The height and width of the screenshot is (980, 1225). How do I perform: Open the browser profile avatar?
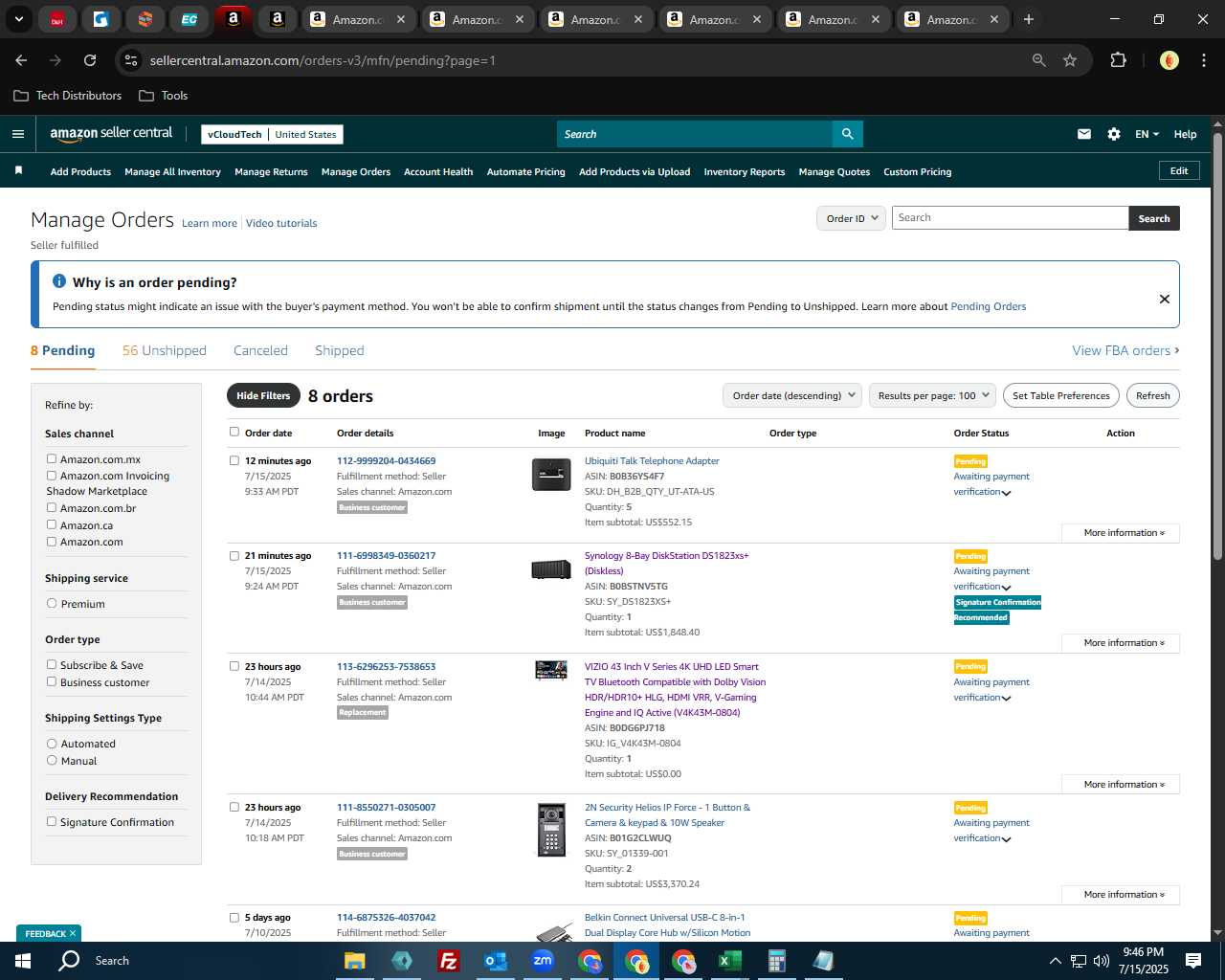tap(1169, 60)
